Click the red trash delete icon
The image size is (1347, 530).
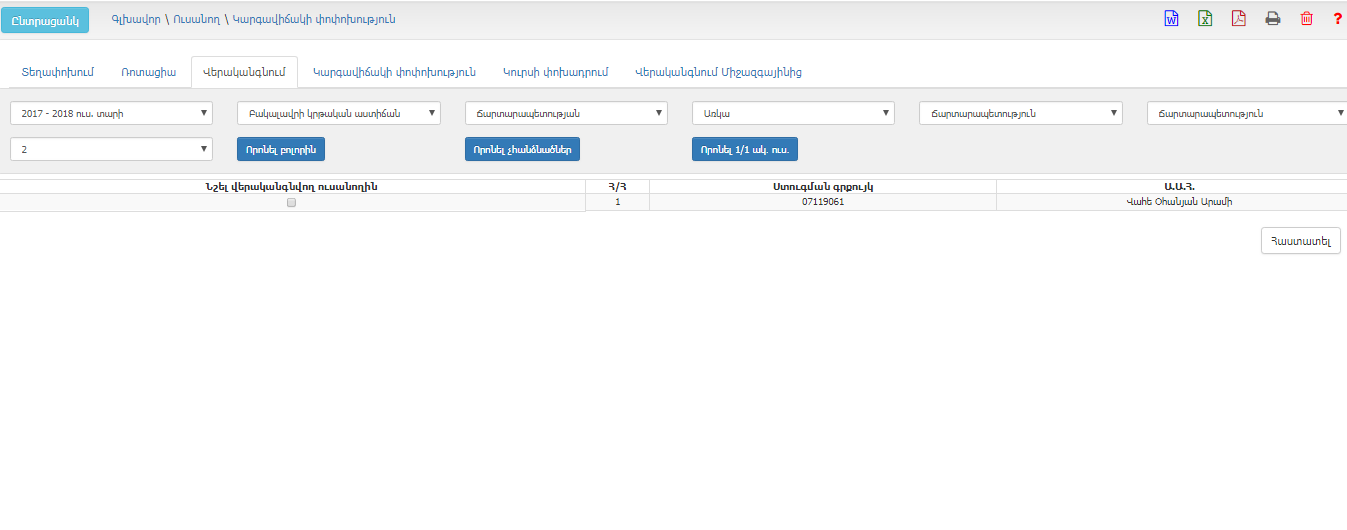[1306, 19]
